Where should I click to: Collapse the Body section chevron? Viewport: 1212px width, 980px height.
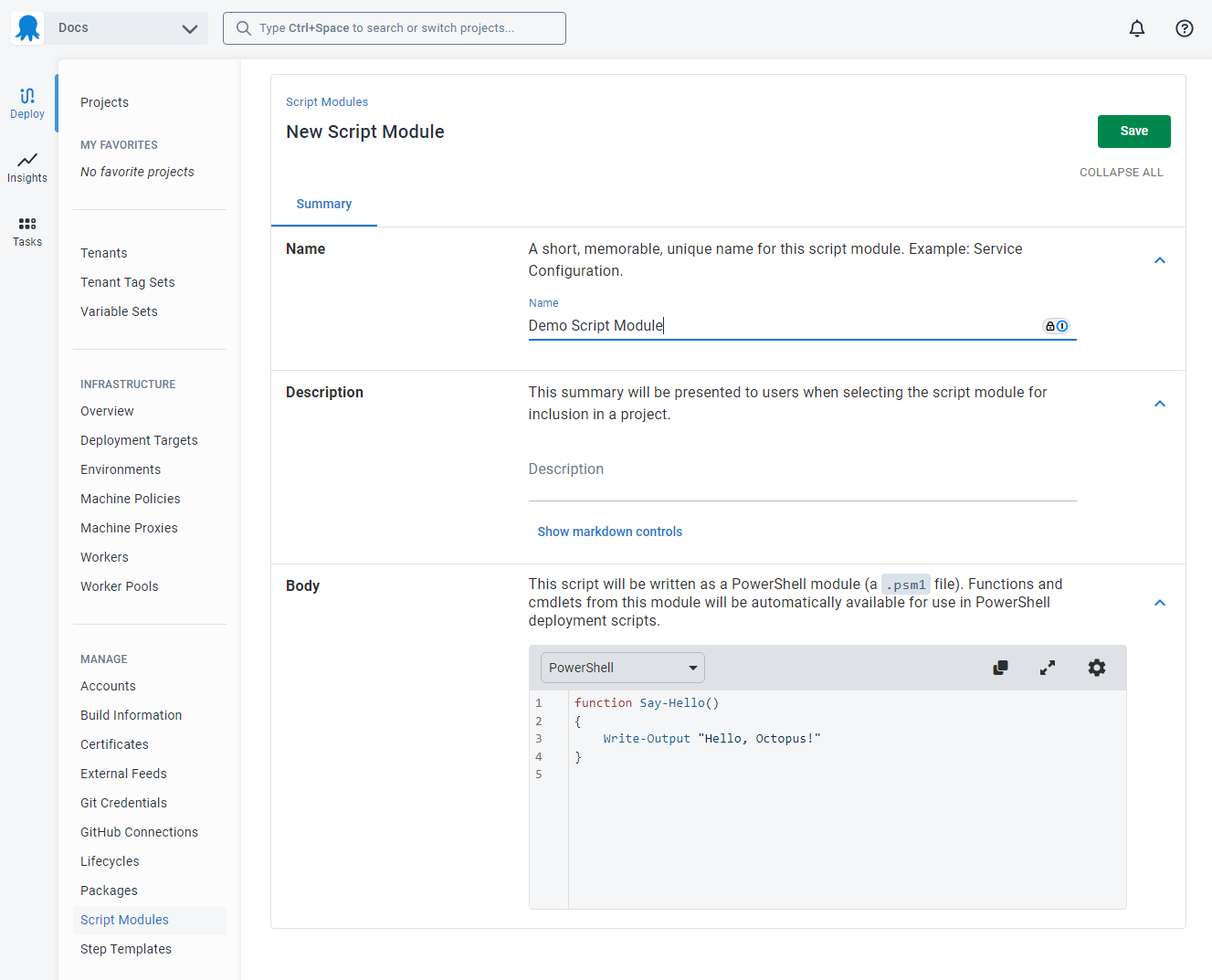tap(1160, 603)
